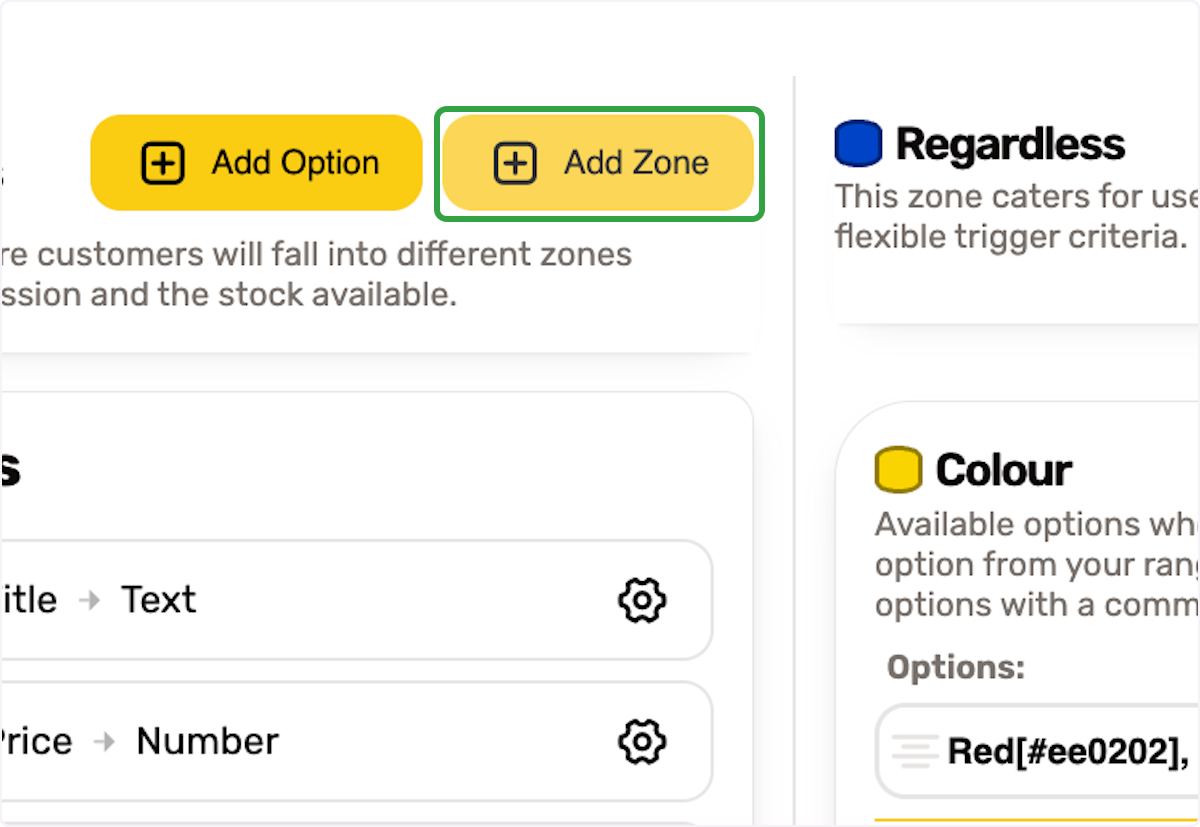Click the arrow icon before Number
The width and height of the screenshot is (1200, 827).
point(105,742)
